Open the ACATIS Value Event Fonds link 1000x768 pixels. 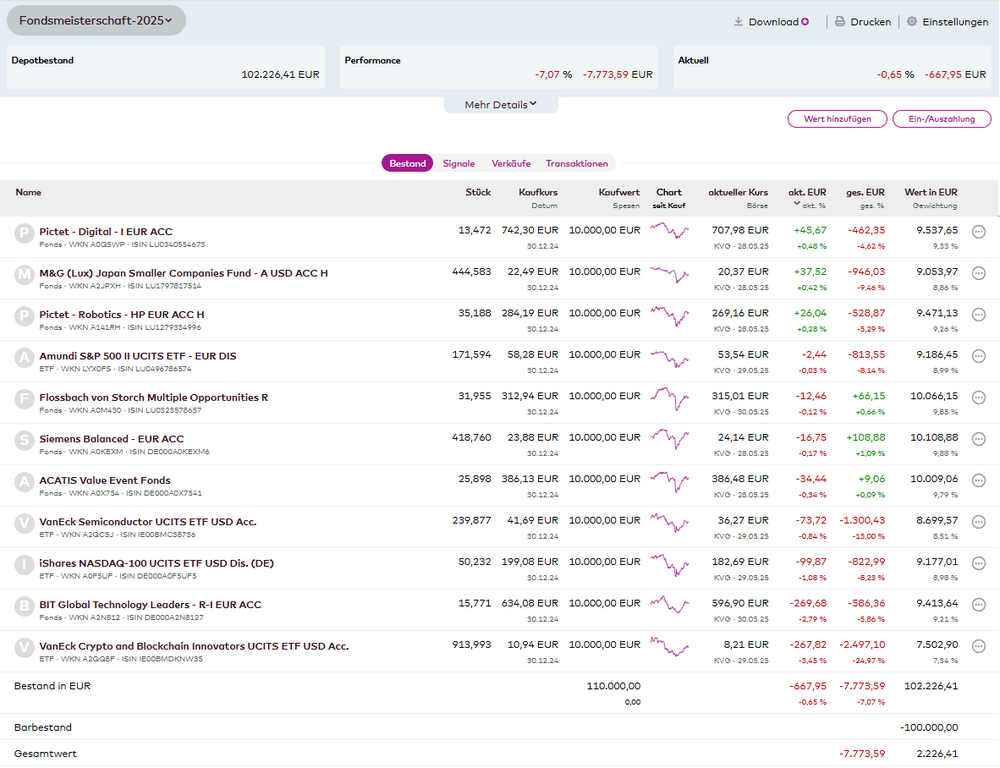click(105, 480)
